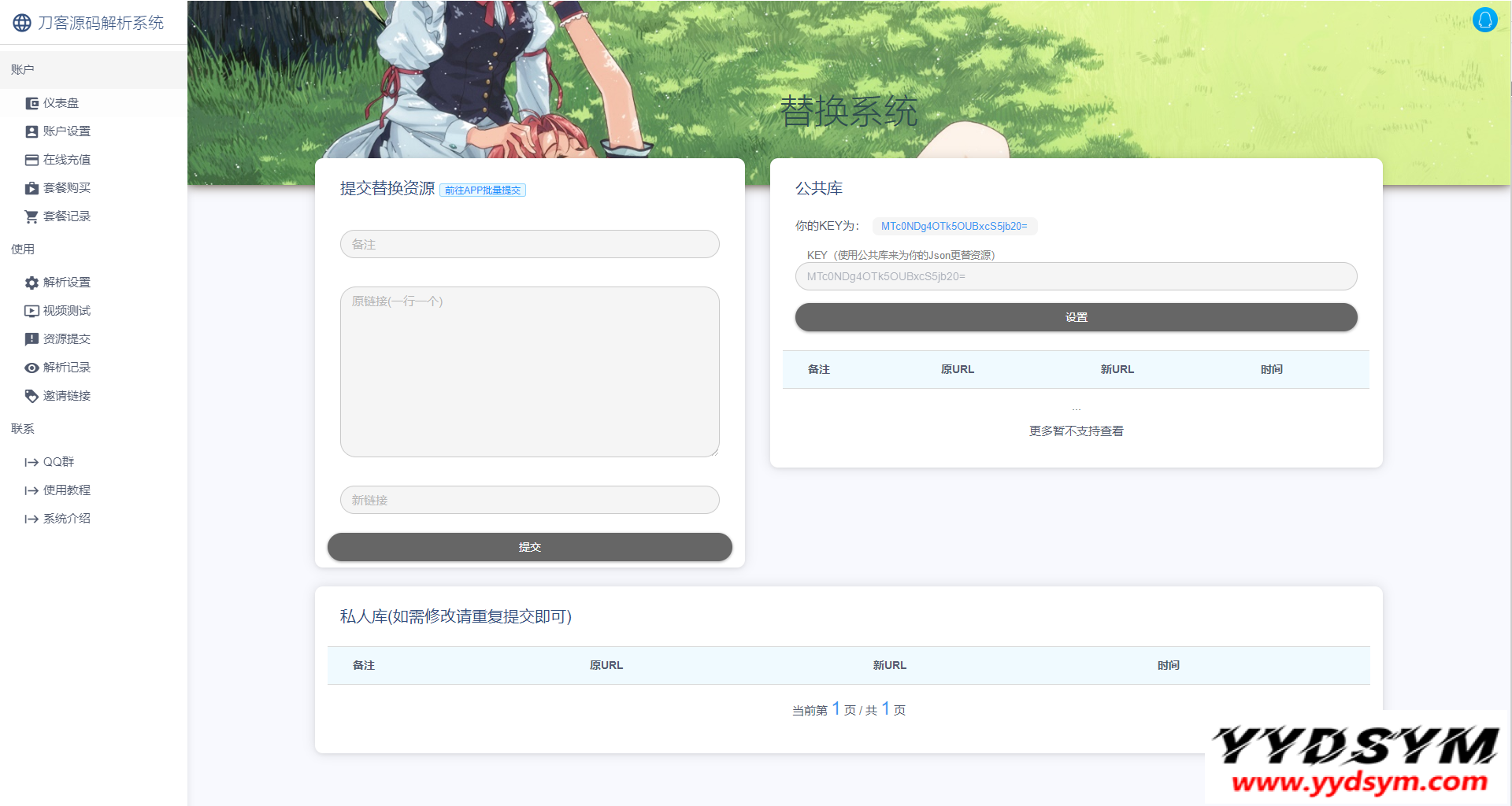This screenshot has width=1512, height=806.
Task: Click the 更多暂不支持查看 notice text
Action: 1077,431
